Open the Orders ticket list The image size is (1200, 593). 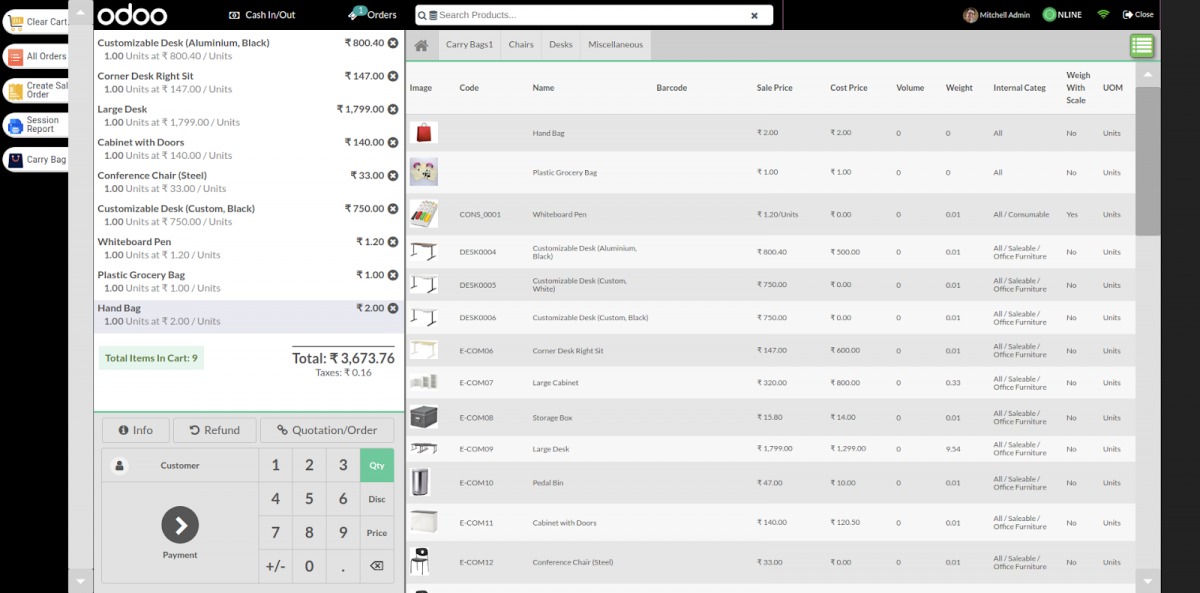tap(373, 15)
